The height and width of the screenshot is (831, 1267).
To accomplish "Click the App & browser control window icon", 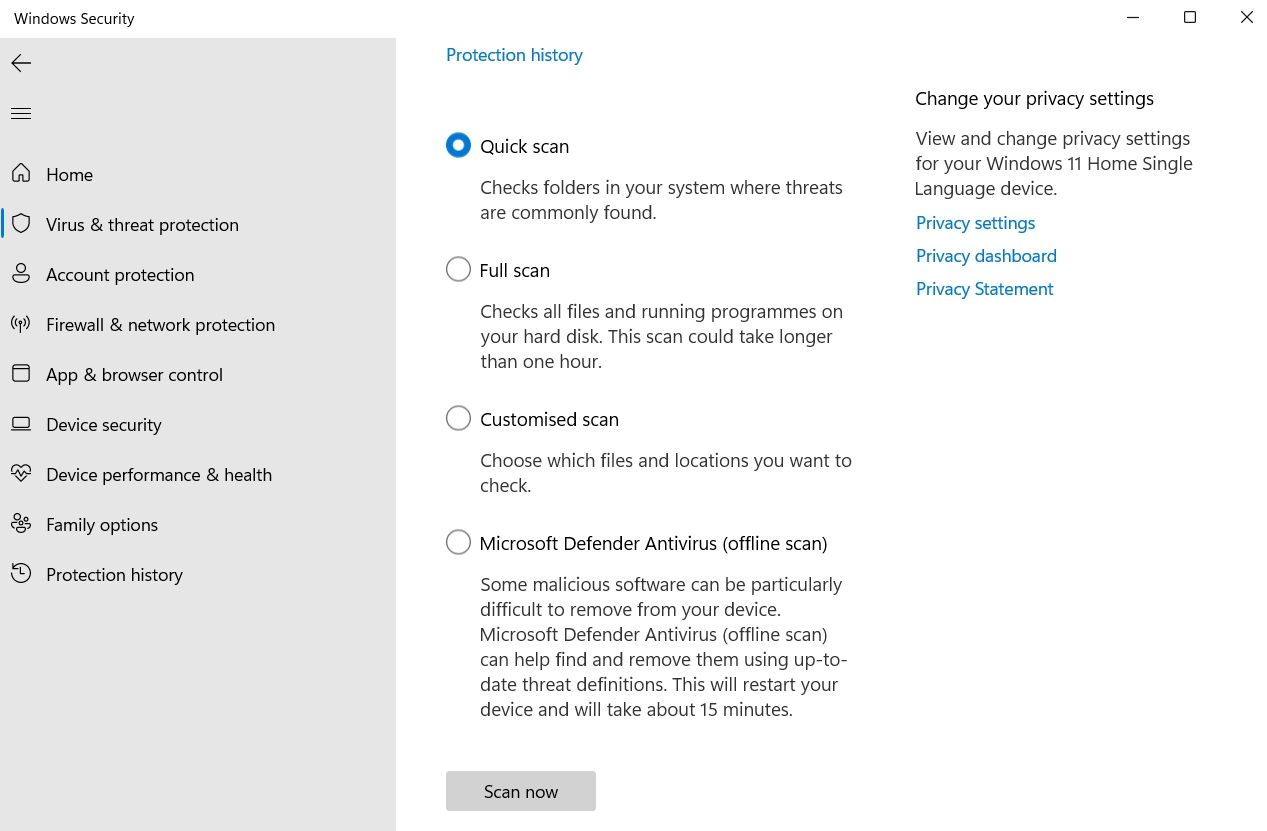I will [21, 374].
